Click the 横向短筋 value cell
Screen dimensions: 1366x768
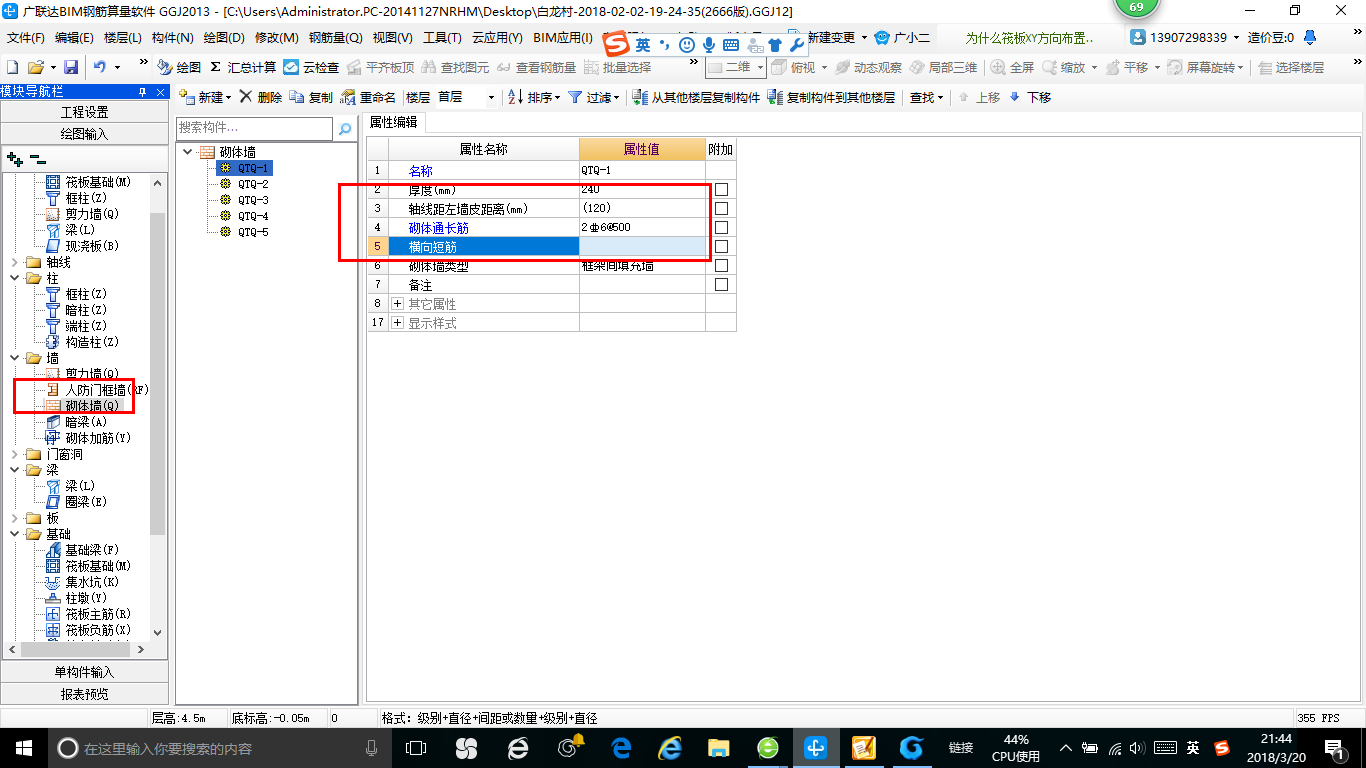click(x=642, y=246)
